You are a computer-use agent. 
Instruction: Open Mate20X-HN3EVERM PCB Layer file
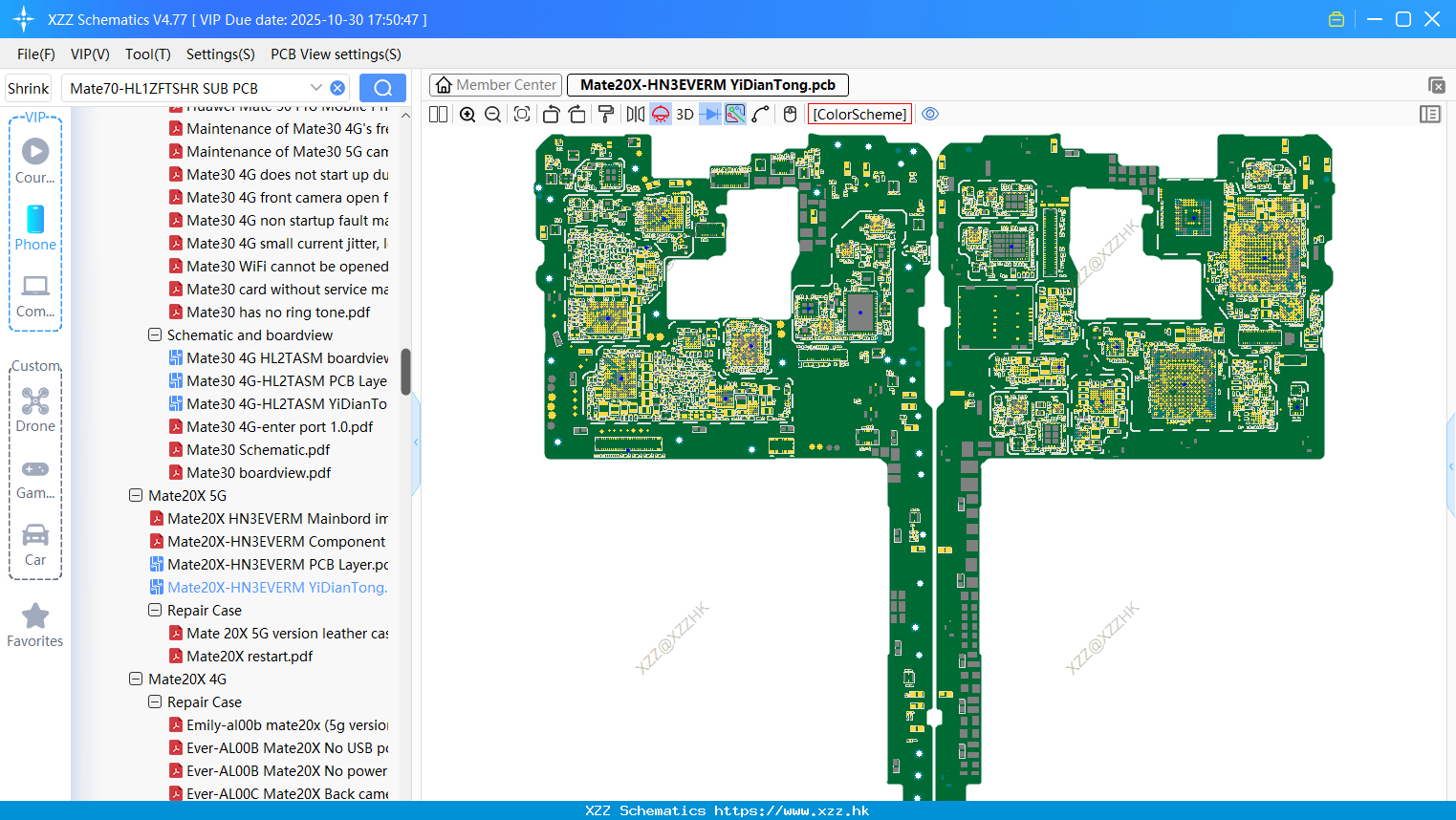point(269,565)
